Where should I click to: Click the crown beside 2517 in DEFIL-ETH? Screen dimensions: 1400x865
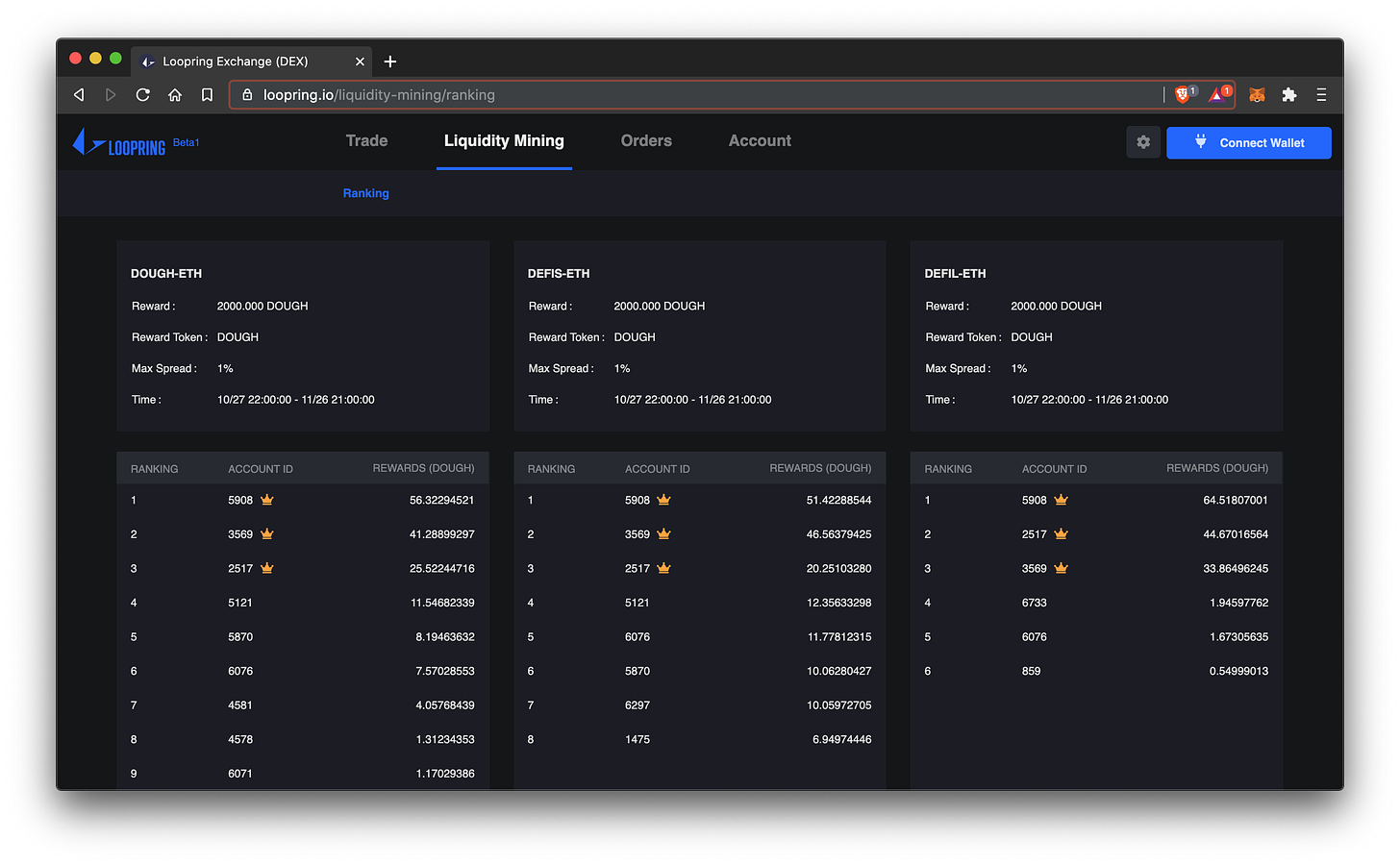[1061, 533]
